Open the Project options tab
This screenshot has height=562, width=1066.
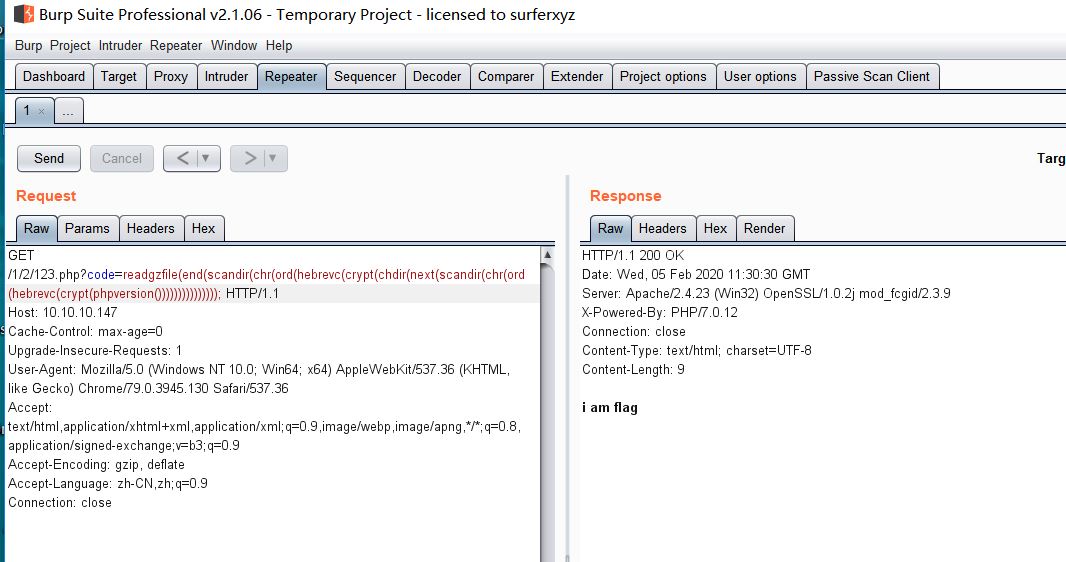[x=664, y=76]
